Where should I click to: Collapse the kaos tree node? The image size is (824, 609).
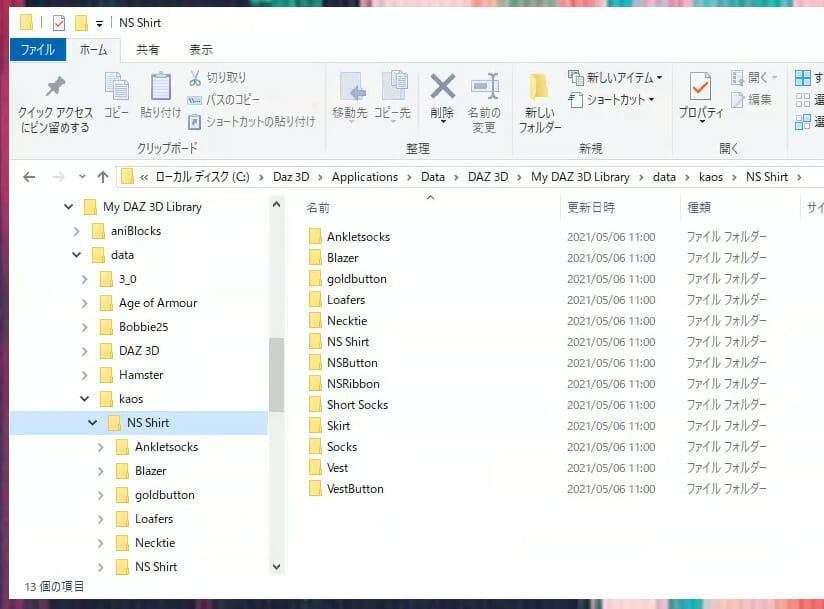(85, 399)
